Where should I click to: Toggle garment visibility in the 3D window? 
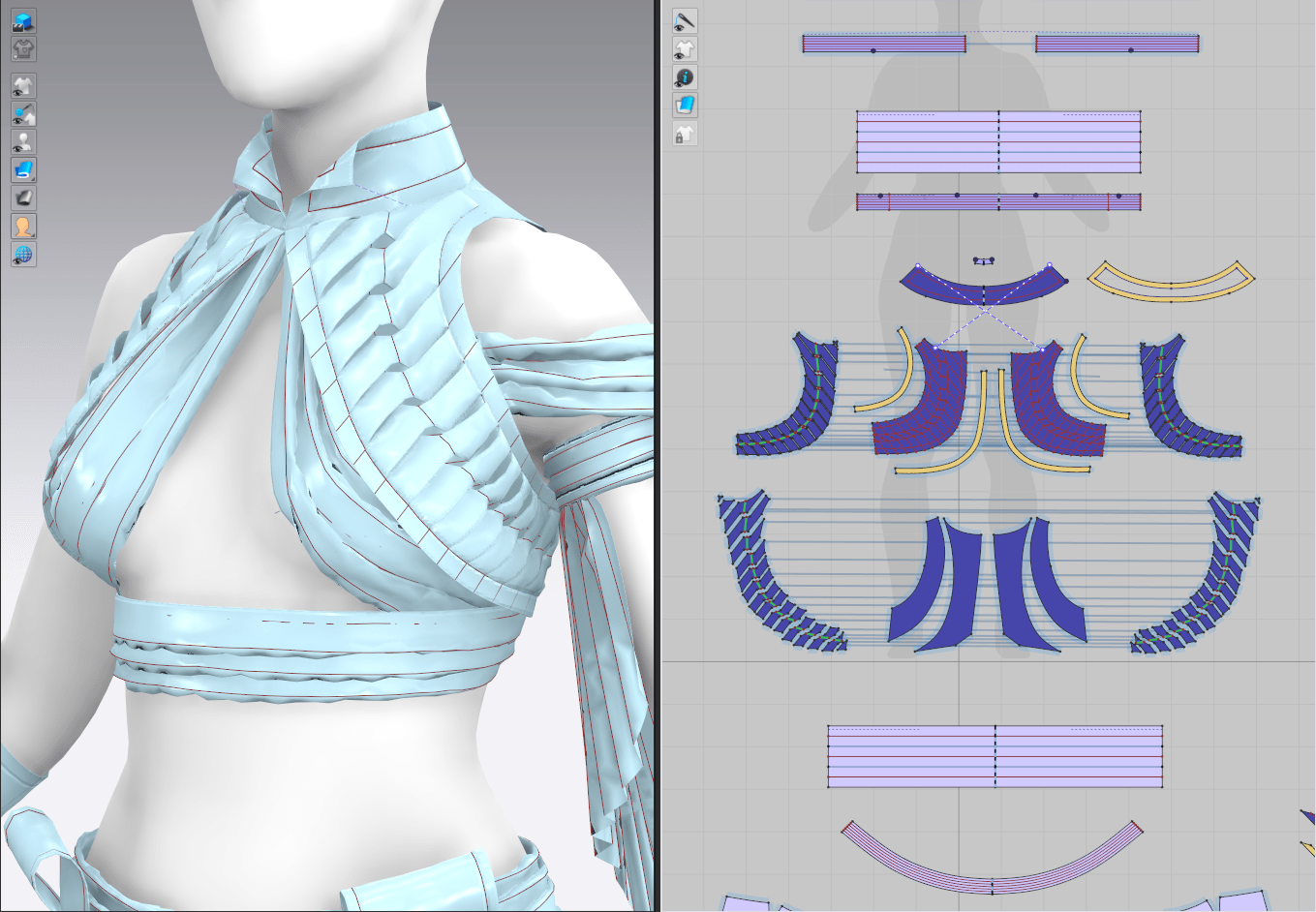(23, 86)
